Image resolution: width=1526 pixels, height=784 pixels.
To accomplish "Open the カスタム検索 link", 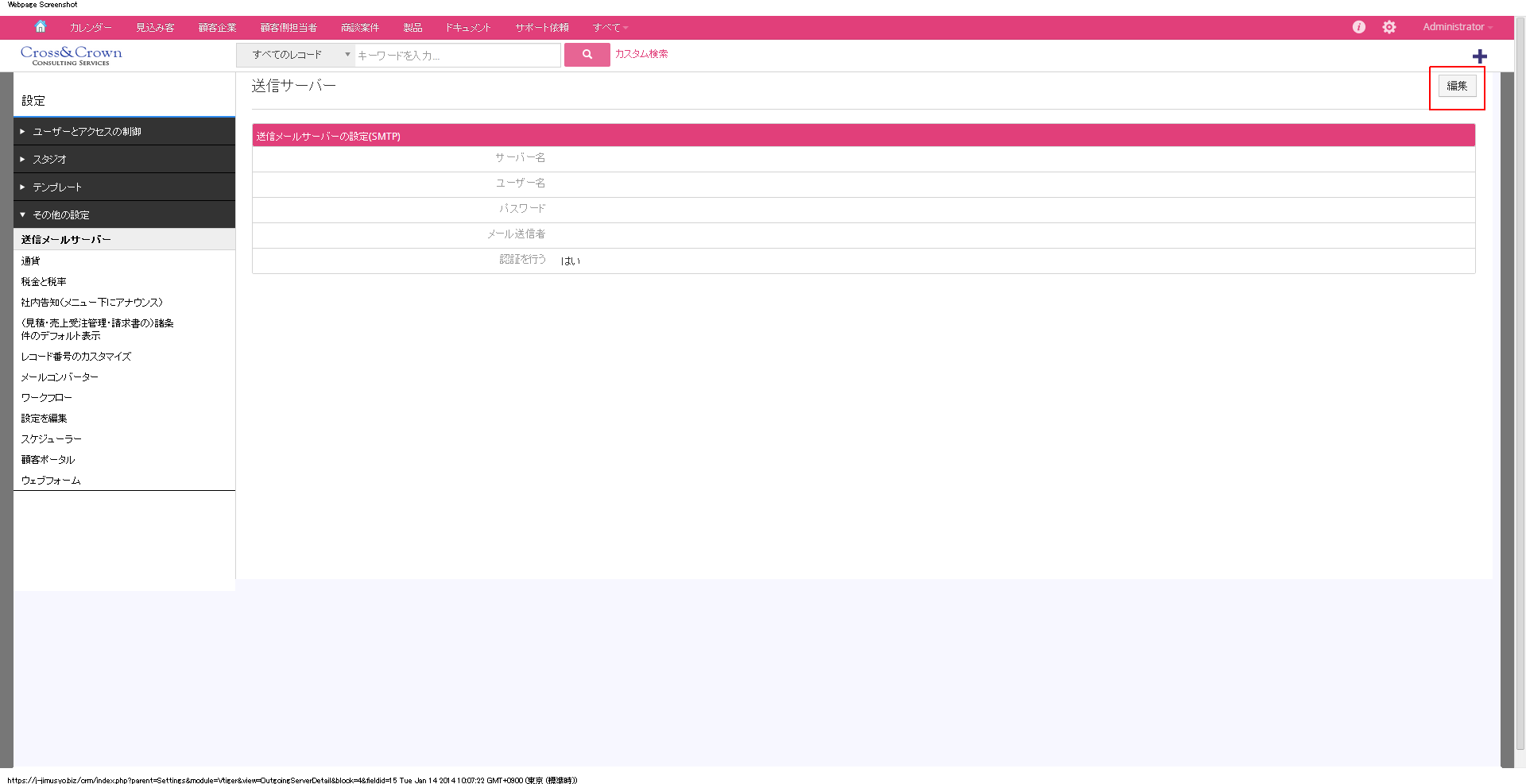I will click(x=641, y=54).
